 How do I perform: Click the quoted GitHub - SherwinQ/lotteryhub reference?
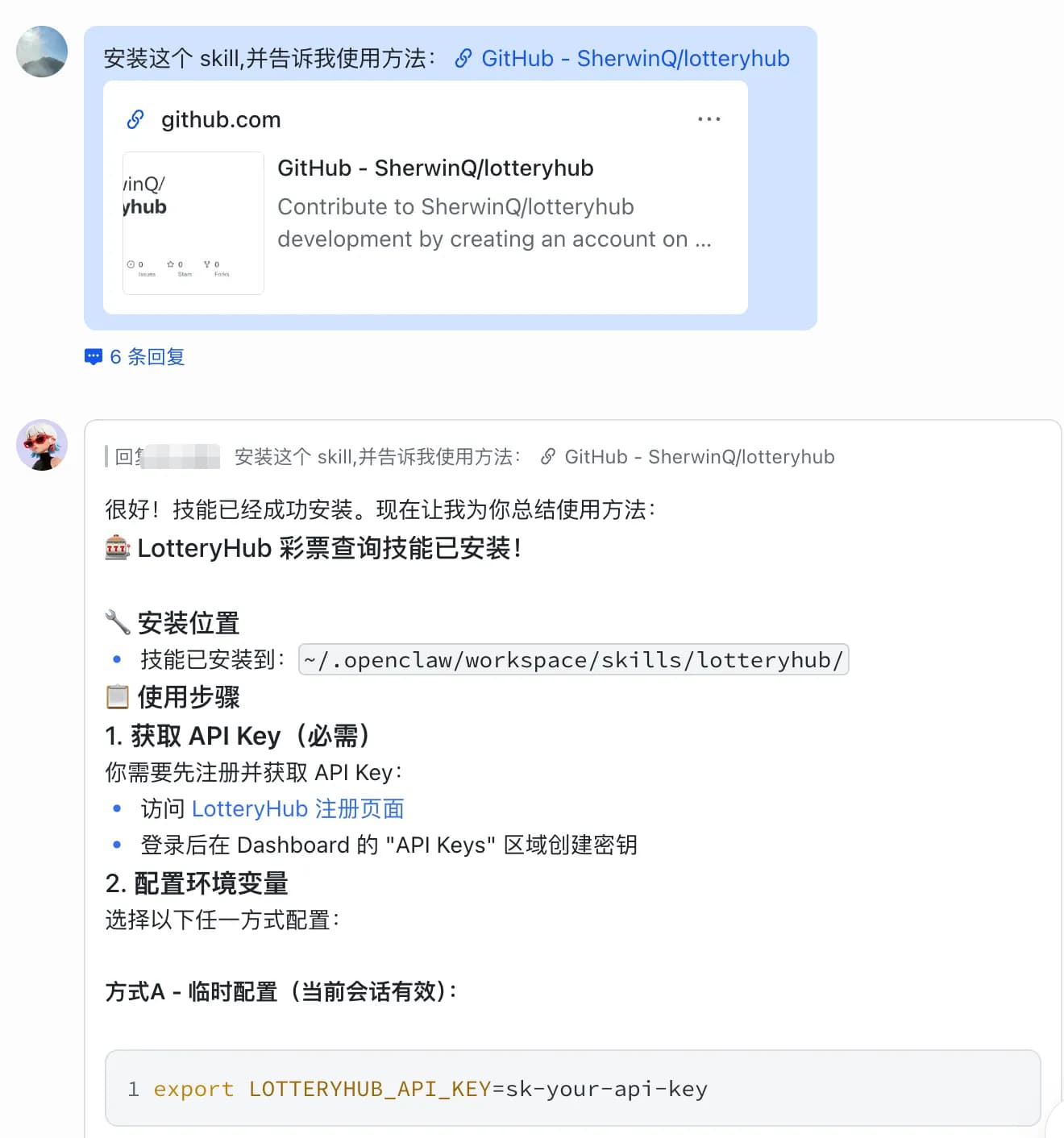700,457
